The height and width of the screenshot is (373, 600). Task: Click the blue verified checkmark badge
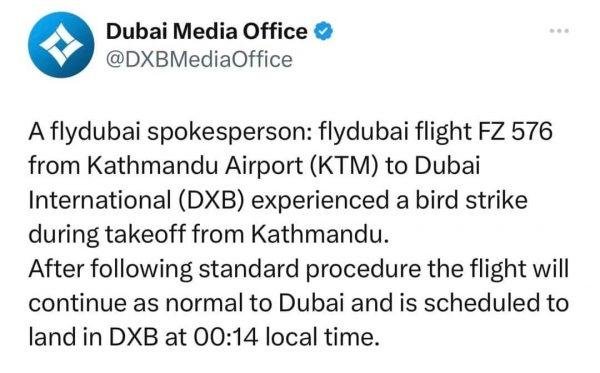click(x=323, y=31)
